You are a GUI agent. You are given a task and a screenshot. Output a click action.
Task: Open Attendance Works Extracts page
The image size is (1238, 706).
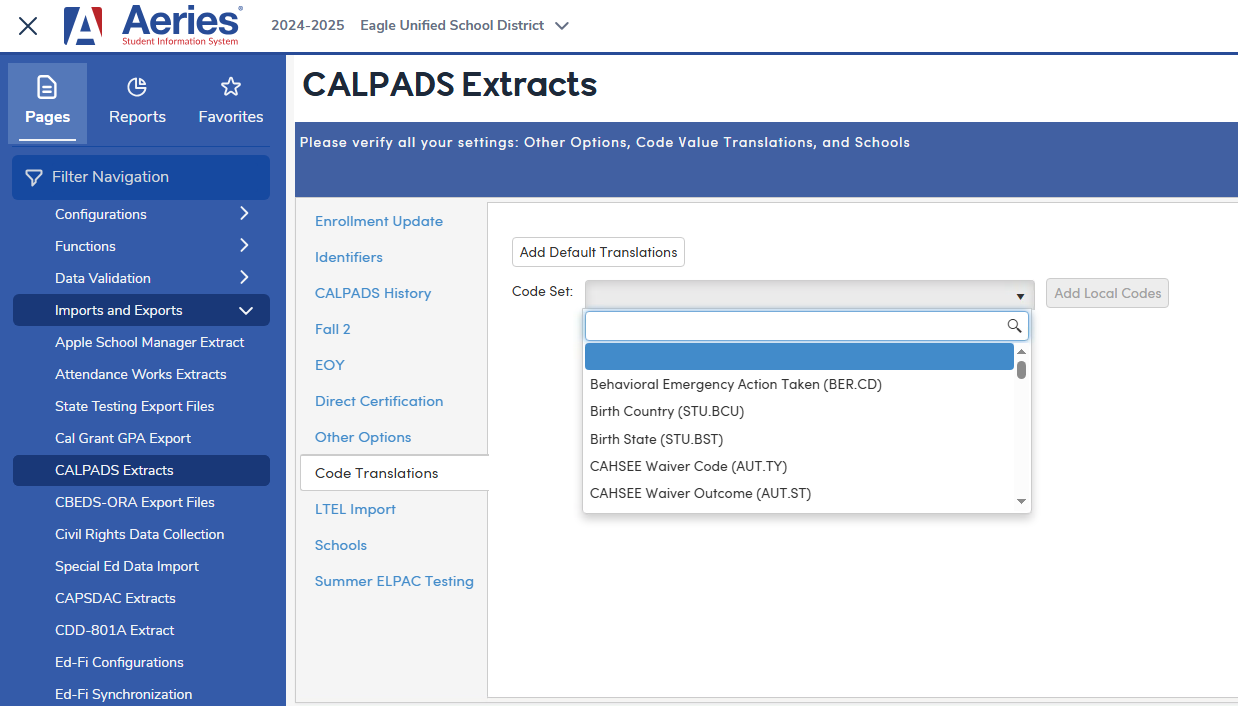(140, 374)
